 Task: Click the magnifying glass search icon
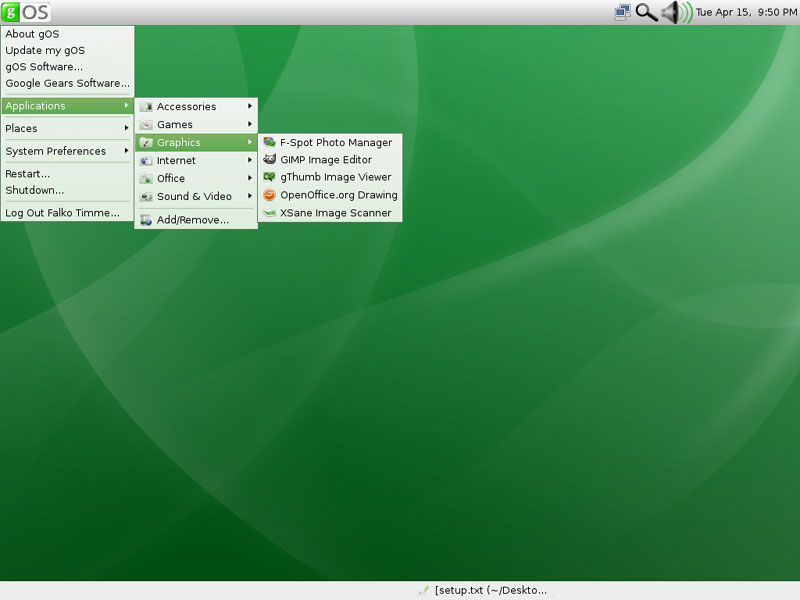pyautogui.click(x=646, y=12)
